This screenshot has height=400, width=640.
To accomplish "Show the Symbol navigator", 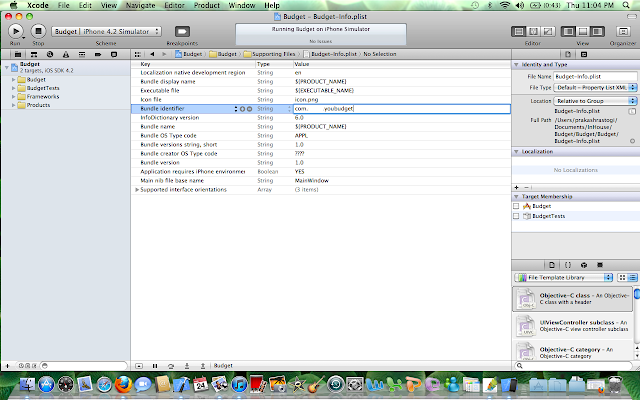I will click(34, 54).
